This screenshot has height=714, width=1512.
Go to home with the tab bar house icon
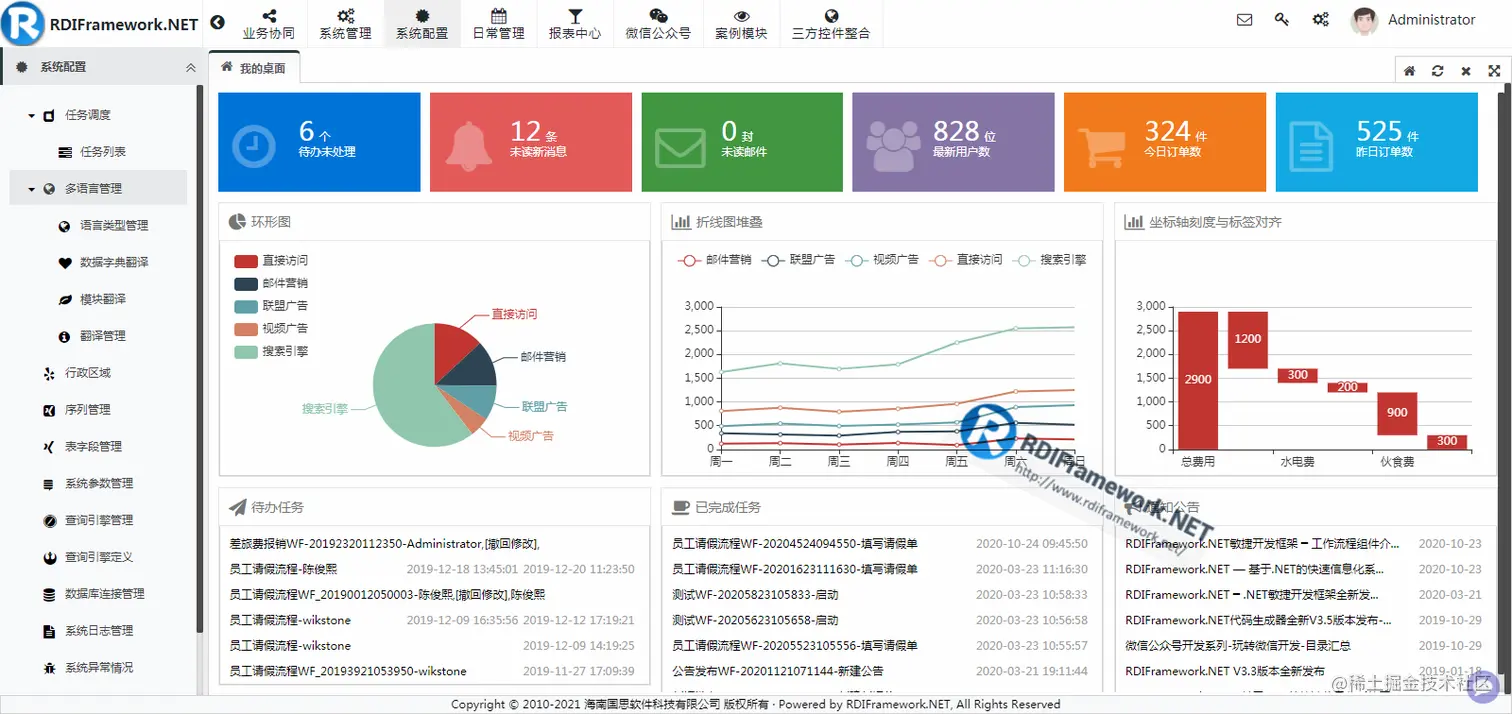click(1409, 71)
